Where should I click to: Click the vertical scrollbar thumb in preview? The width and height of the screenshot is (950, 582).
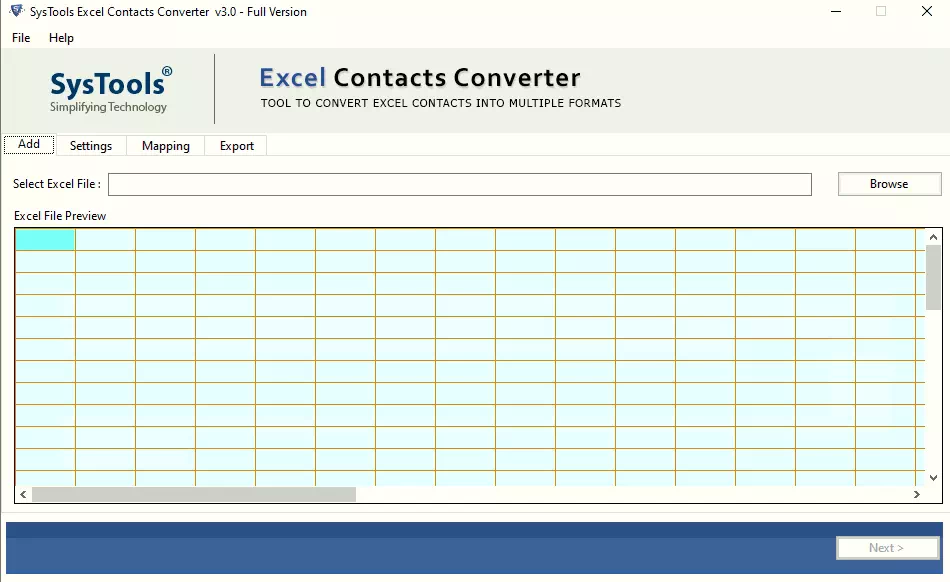click(933, 278)
